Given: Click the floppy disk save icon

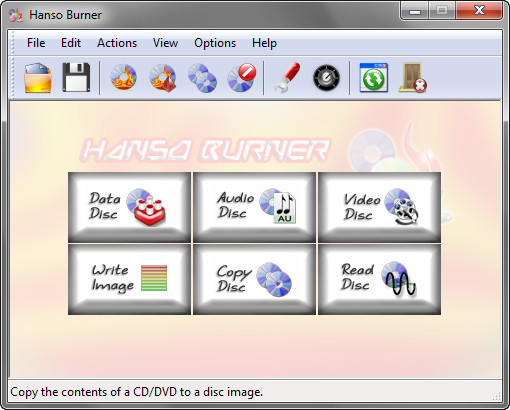Looking at the screenshot, I should (76, 77).
